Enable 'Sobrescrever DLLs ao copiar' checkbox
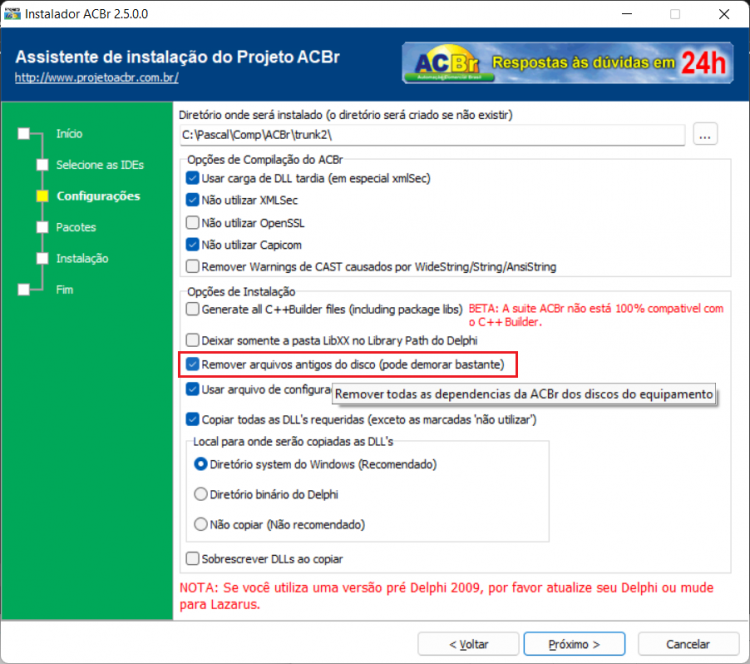The height and width of the screenshot is (664, 750). coord(192,559)
